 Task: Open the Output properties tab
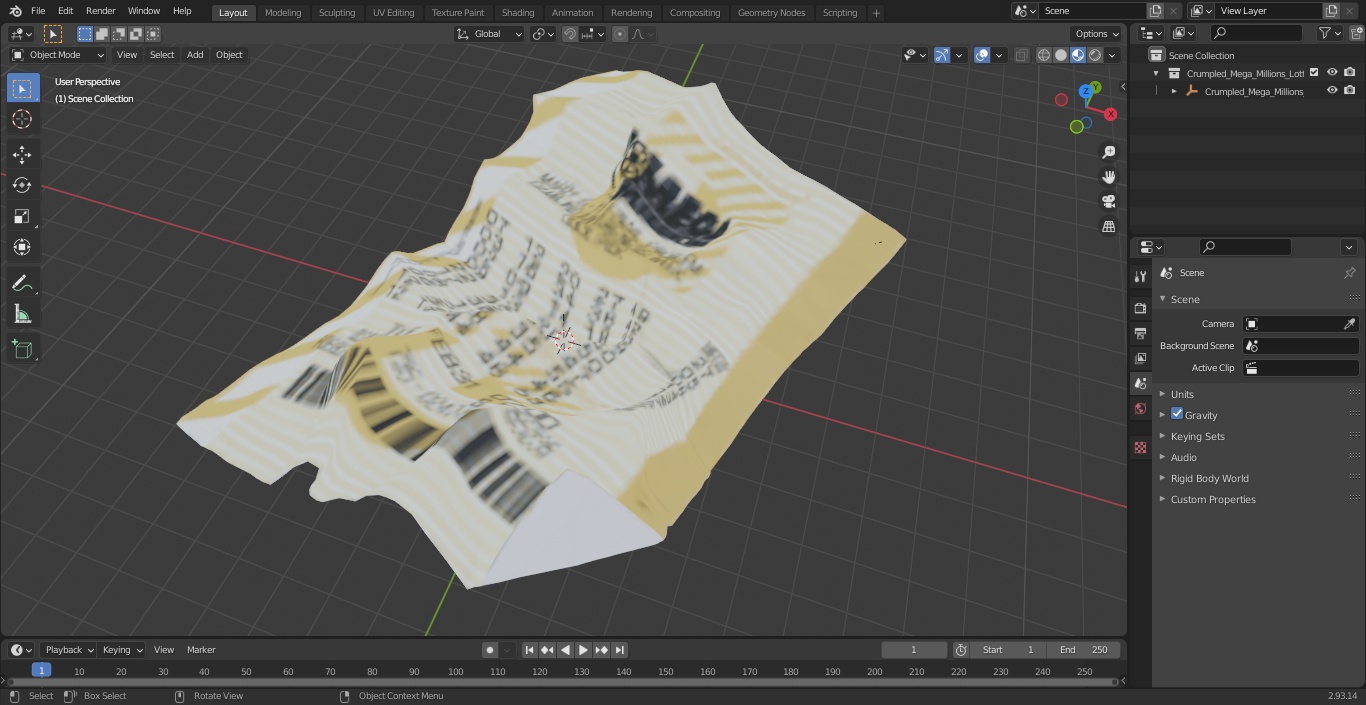(x=1140, y=333)
